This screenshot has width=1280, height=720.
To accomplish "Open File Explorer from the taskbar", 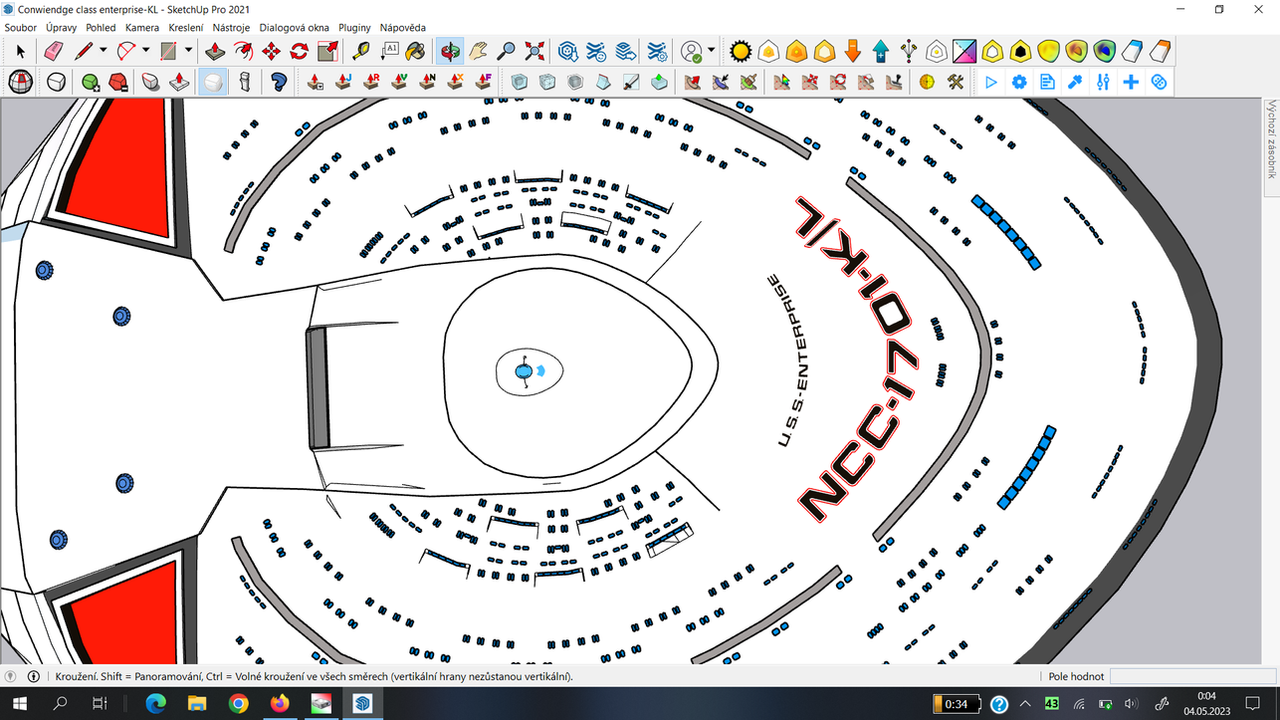I will click(197, 704).
